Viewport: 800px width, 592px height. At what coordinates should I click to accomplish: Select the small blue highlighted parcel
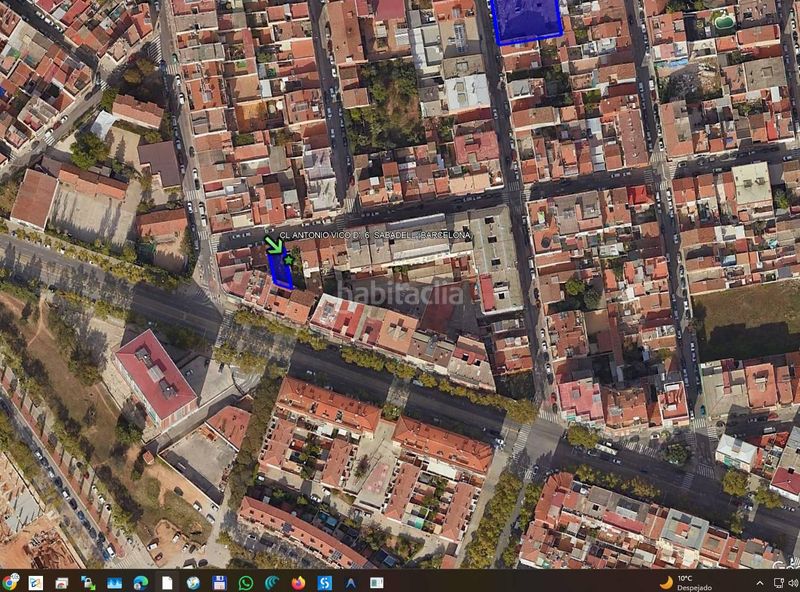click(280, 270)
